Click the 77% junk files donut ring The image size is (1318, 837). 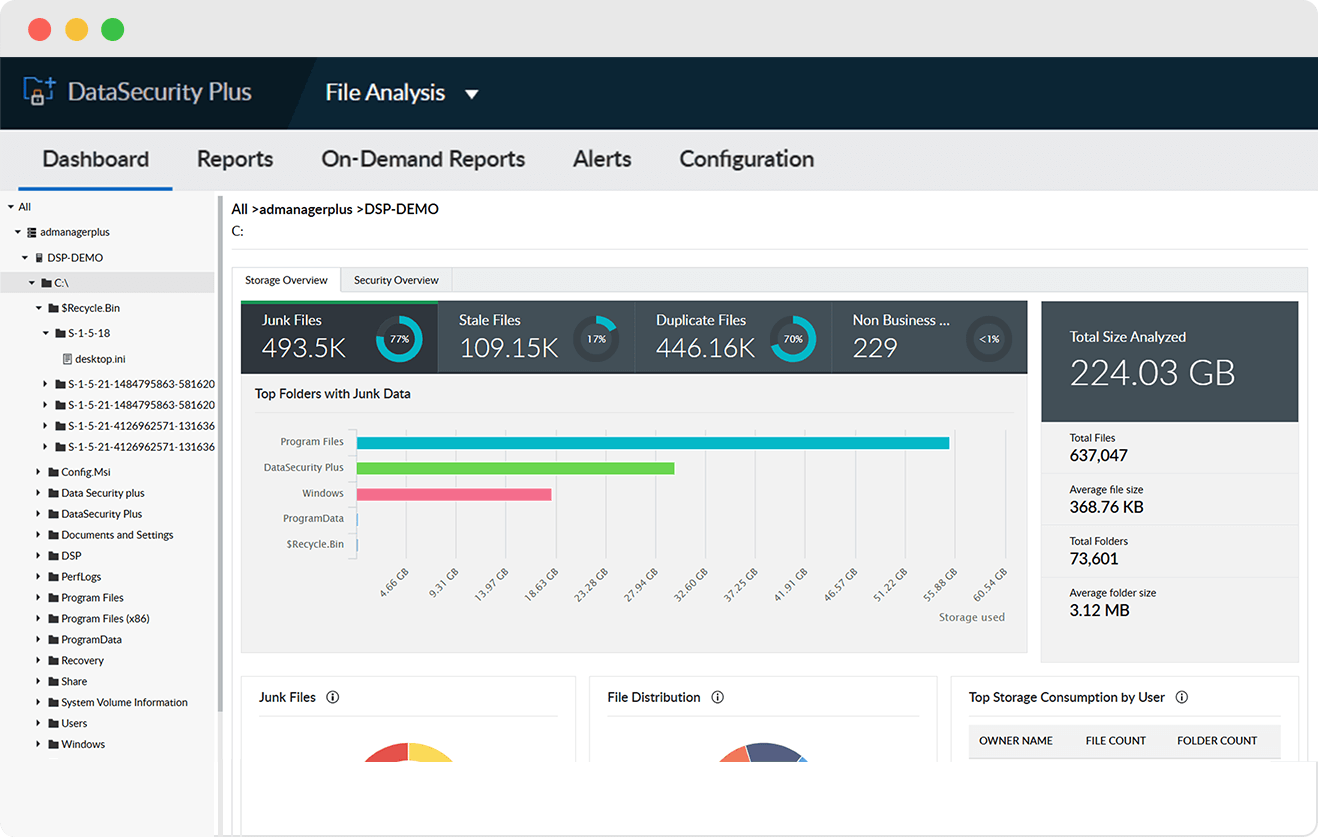tap(399, 339)
